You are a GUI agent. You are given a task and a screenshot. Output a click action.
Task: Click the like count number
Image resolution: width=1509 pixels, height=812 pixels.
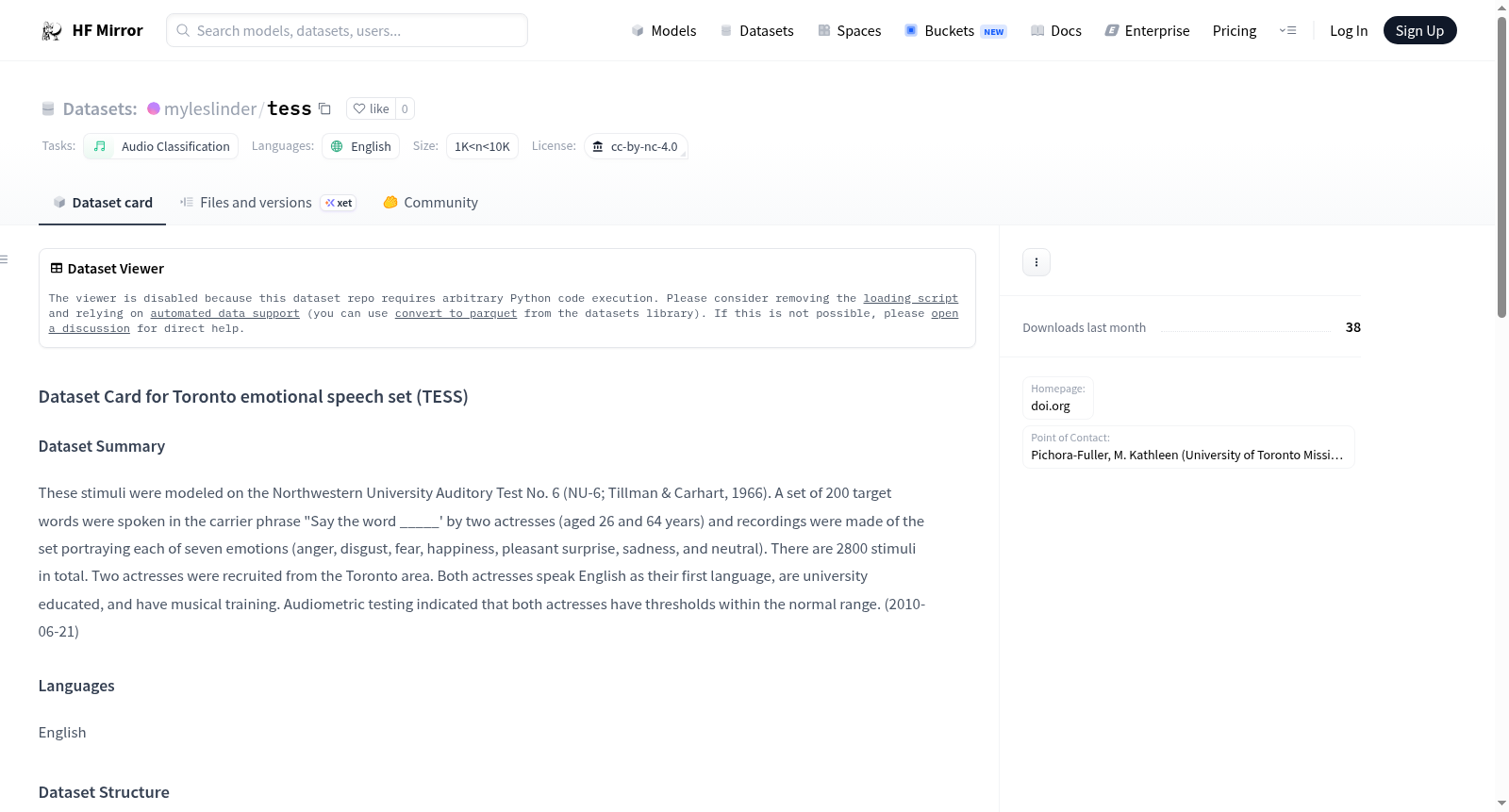pyautogui.click(x=405, y=108)
